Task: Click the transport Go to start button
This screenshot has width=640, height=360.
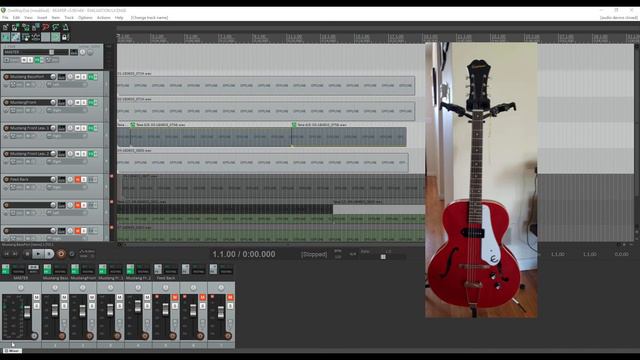Action: click(7, 254)
